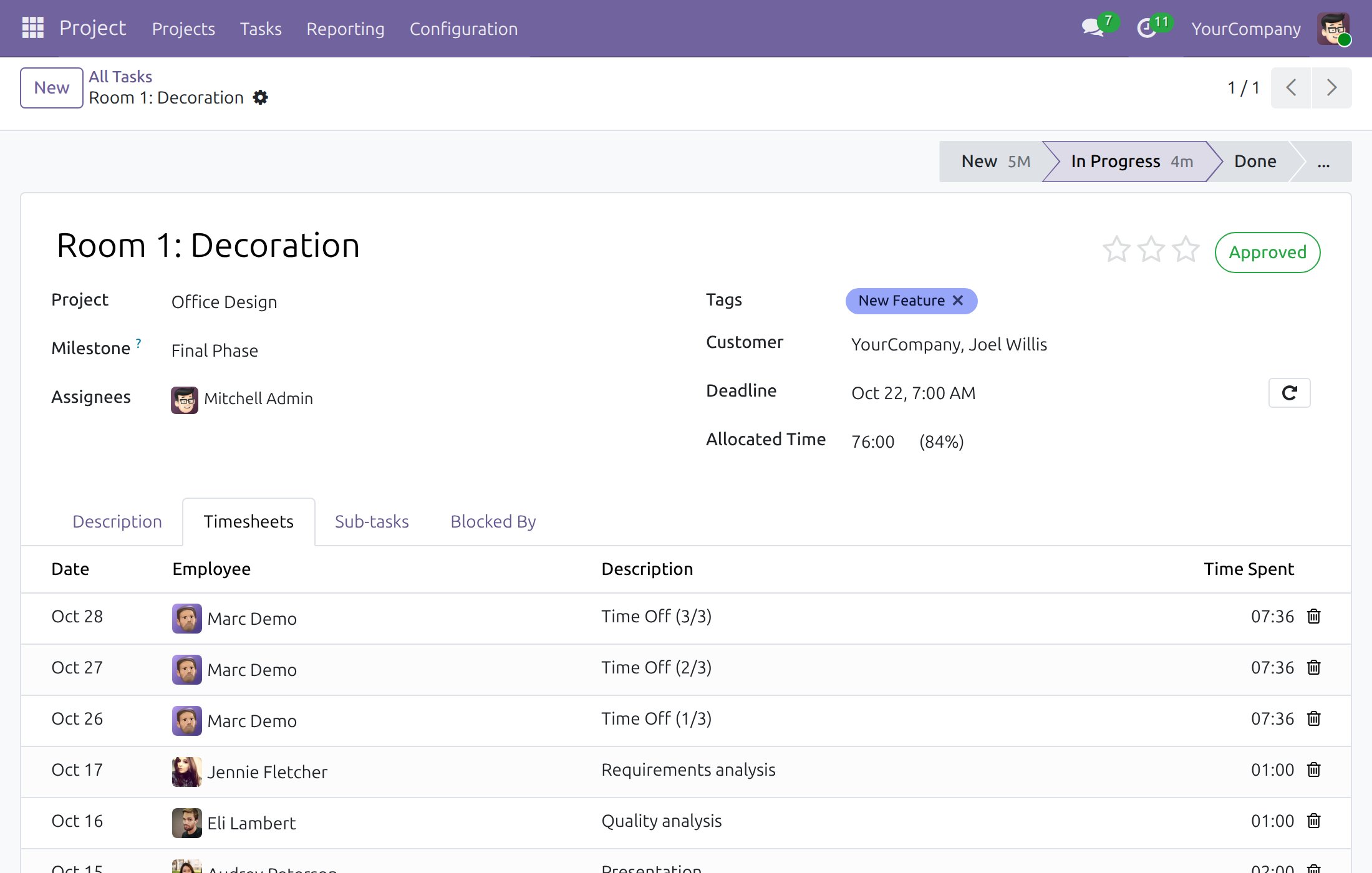Toggle the third priority star
1372x873 pixels.
tap(1186, 250)
